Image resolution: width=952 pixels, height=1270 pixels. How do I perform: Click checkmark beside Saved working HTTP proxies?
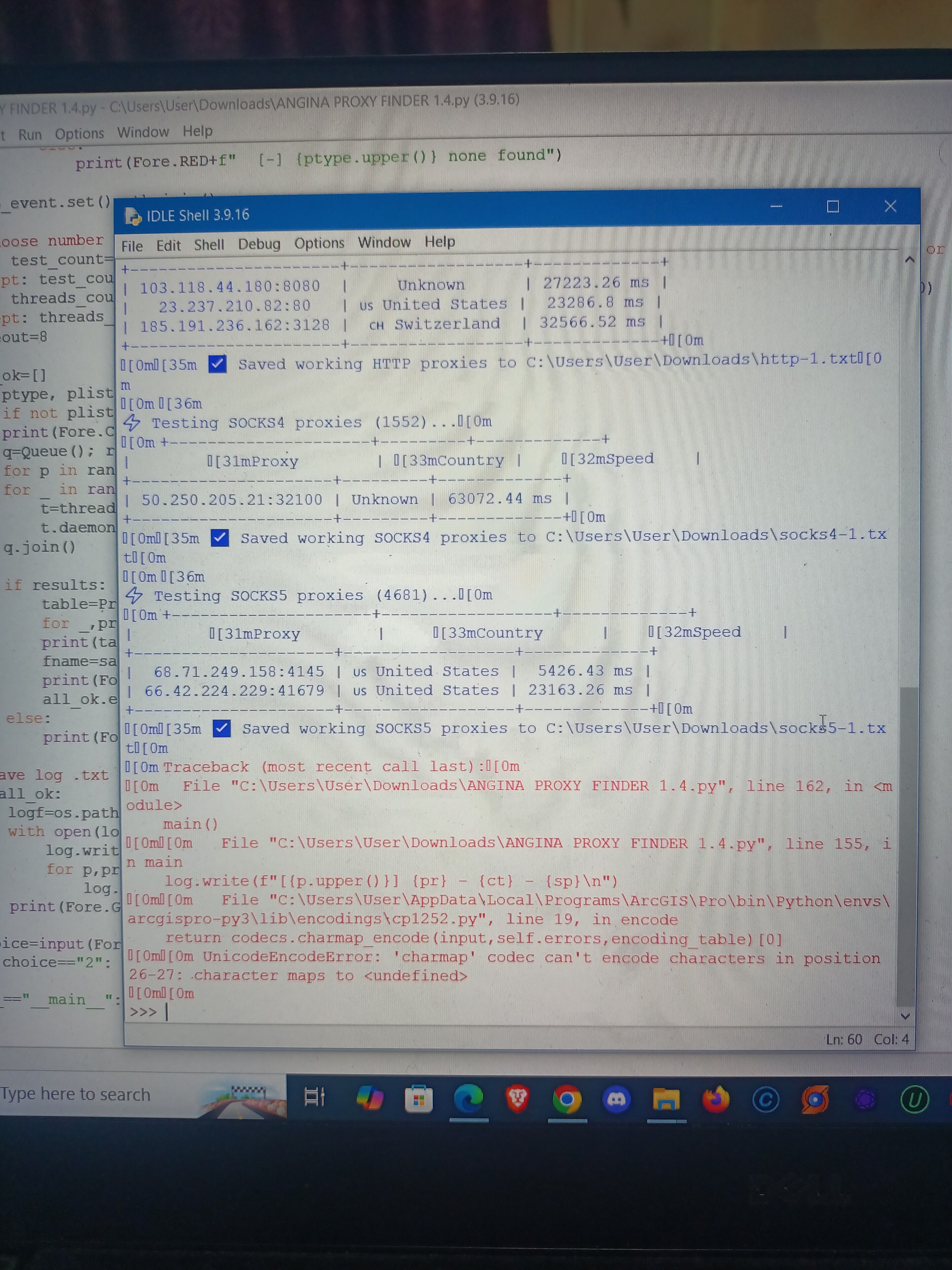[x=218, y=364]
